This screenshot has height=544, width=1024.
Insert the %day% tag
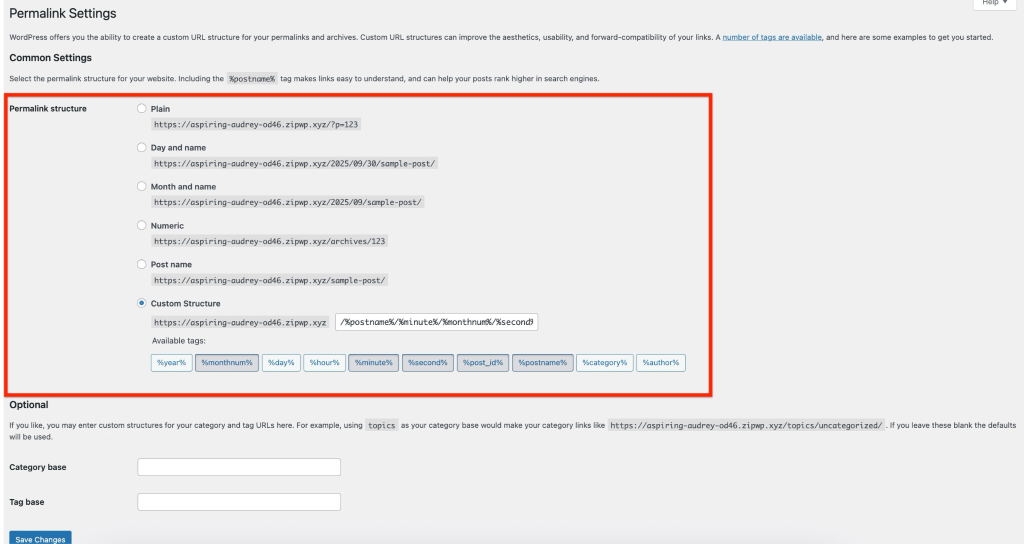coord(281,363)
